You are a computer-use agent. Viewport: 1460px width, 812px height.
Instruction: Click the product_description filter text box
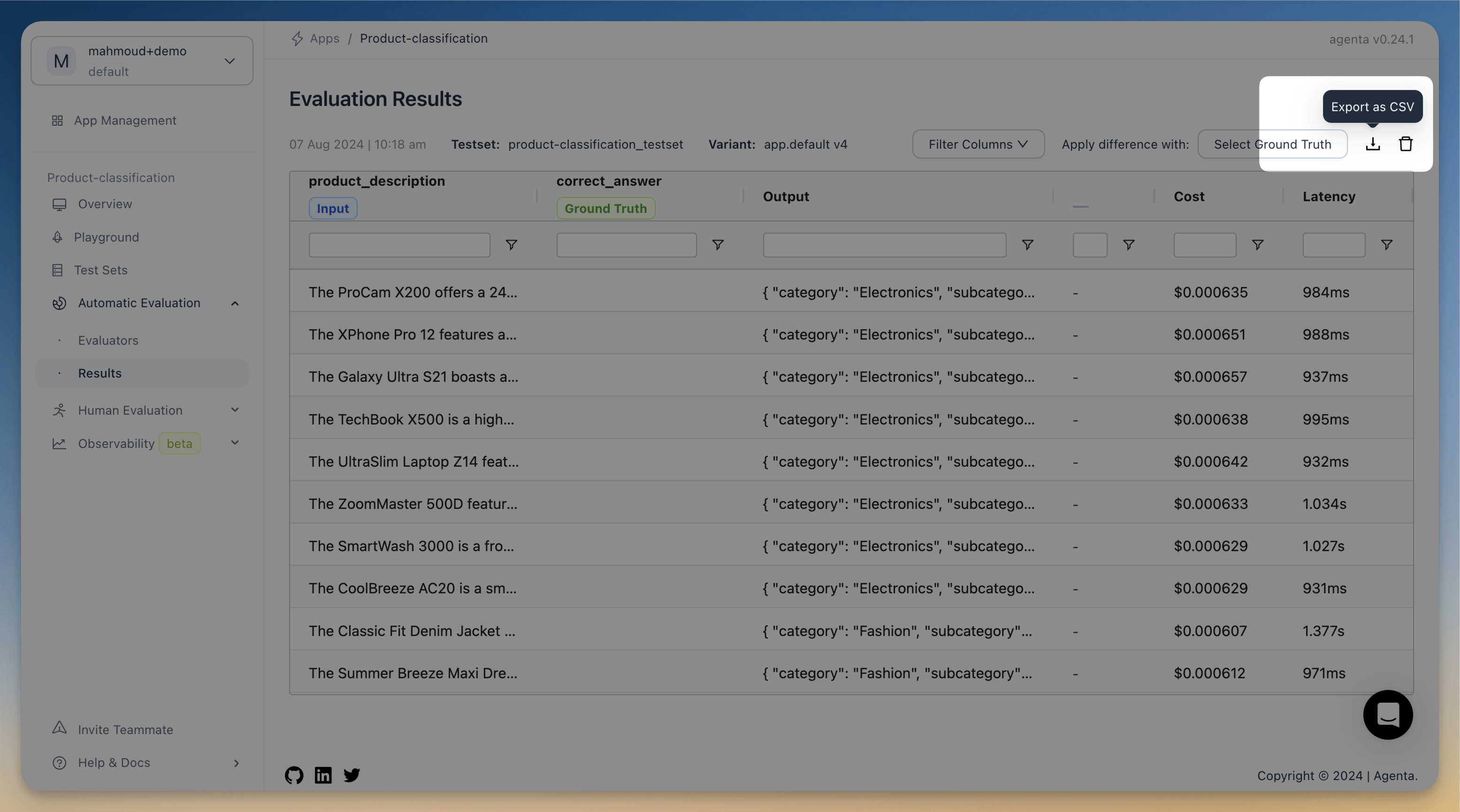tap(399, 245)
